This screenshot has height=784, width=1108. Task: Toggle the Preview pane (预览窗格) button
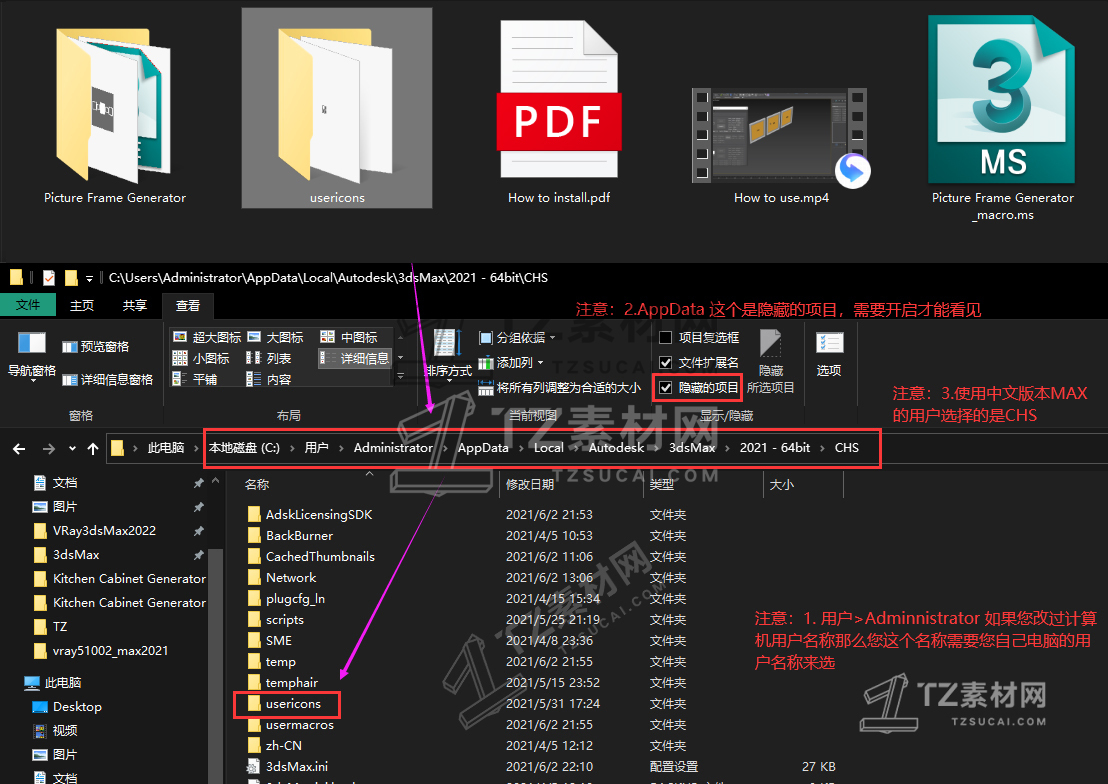96,346
